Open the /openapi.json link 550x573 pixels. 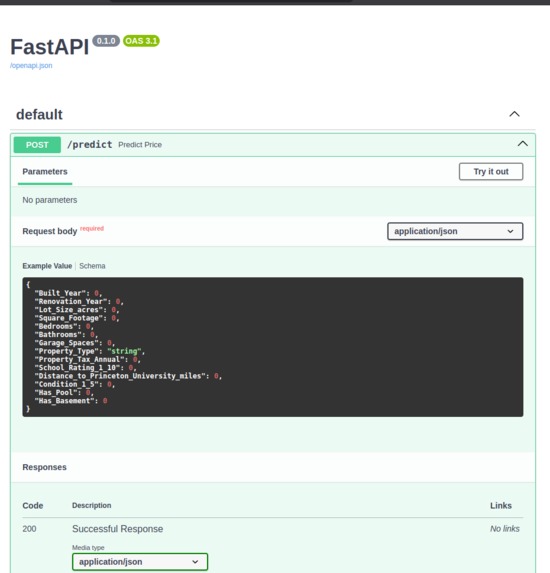pos(31,66)
